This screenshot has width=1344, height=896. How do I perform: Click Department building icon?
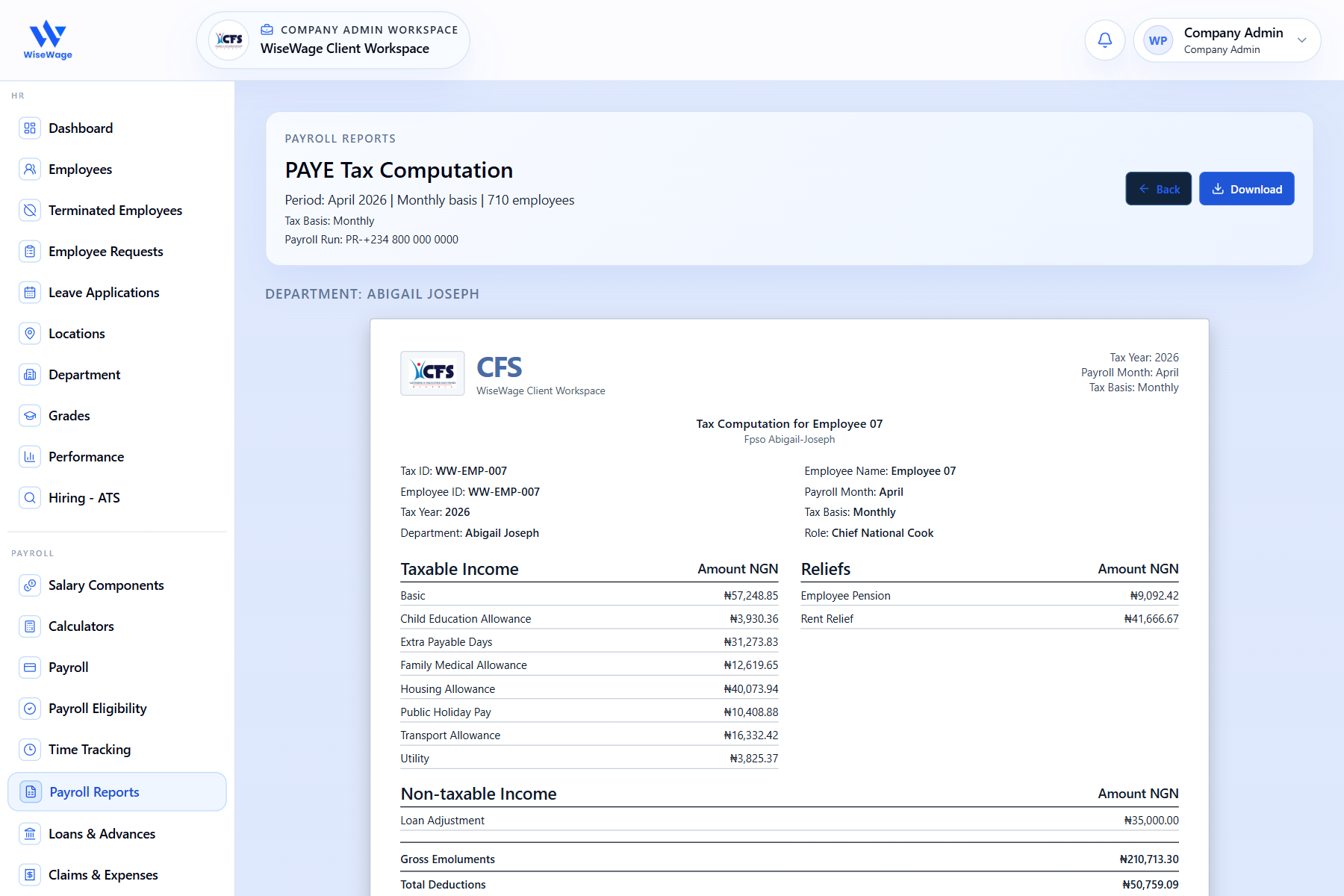(x=30, y=375)
